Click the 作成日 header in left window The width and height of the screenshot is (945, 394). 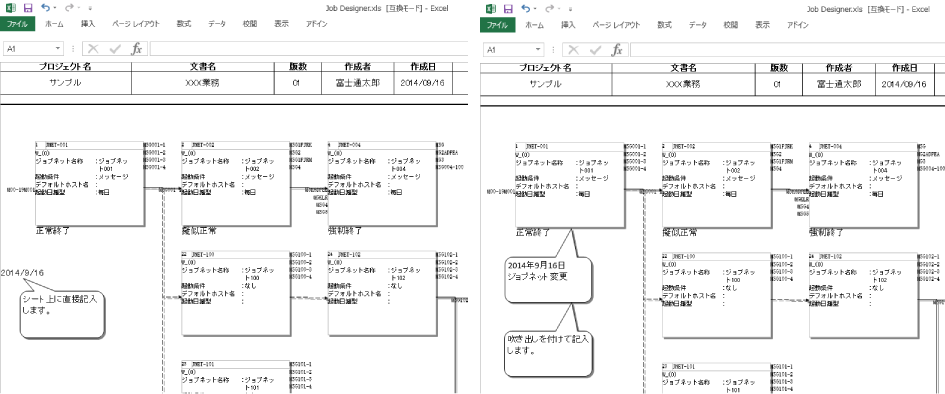point(423,67)
